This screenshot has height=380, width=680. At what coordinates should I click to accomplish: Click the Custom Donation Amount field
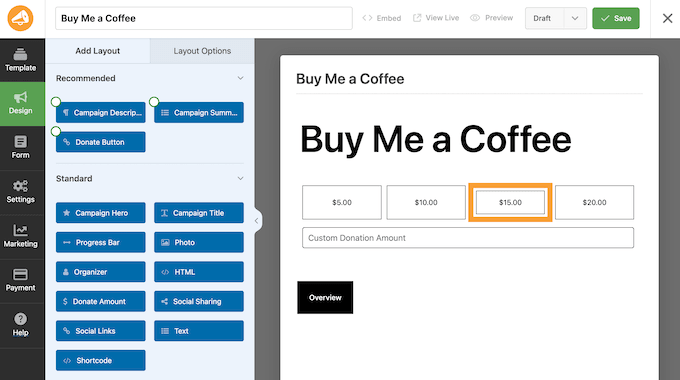pos(468,238)
